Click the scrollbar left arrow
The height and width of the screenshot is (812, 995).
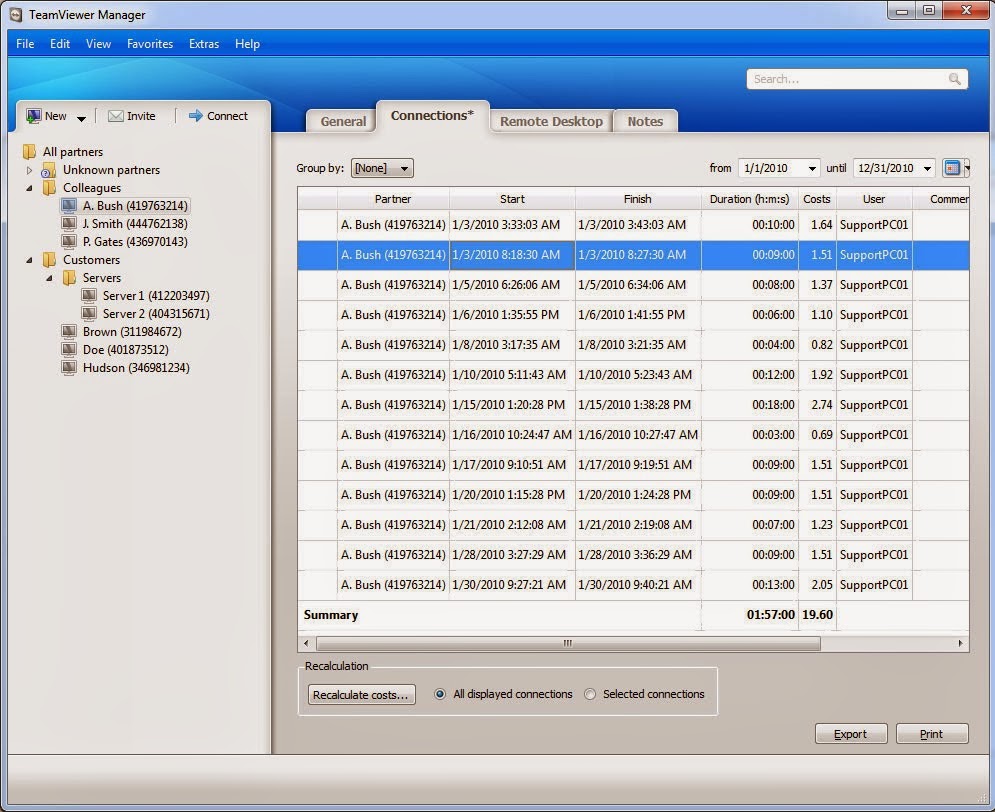click(x=306, y=643)
